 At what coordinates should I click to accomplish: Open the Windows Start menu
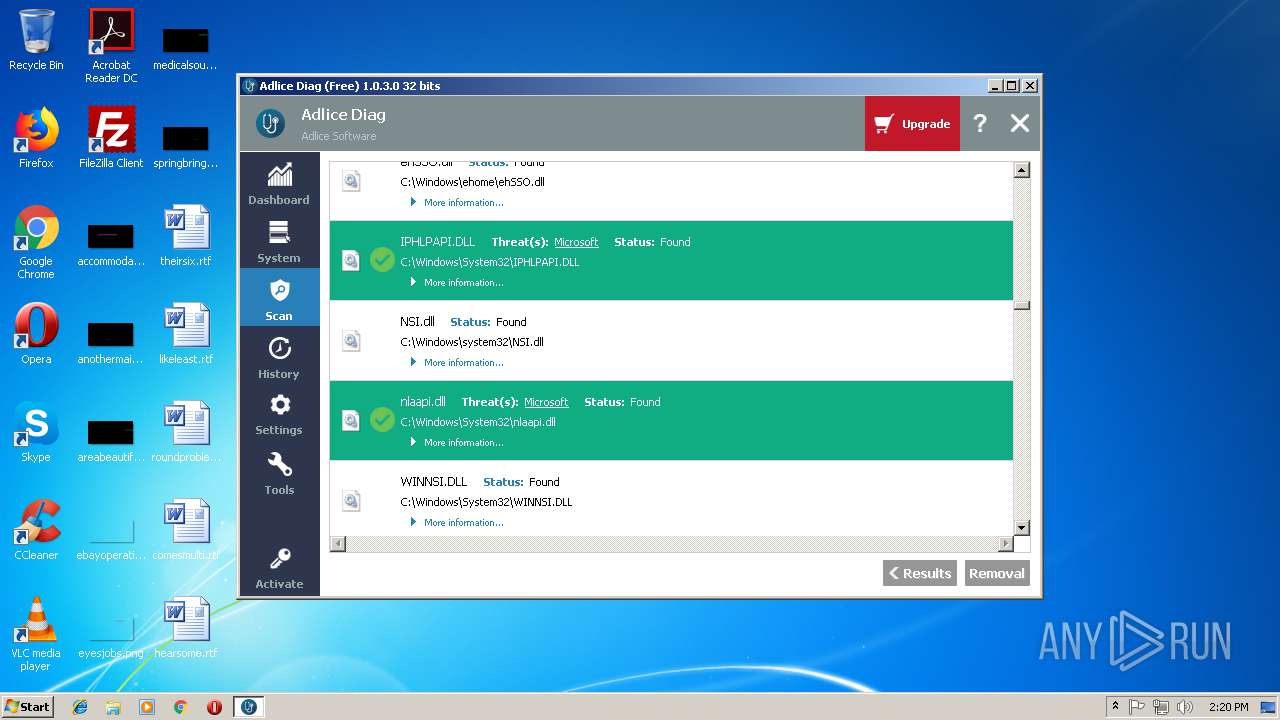pos(28,707)
